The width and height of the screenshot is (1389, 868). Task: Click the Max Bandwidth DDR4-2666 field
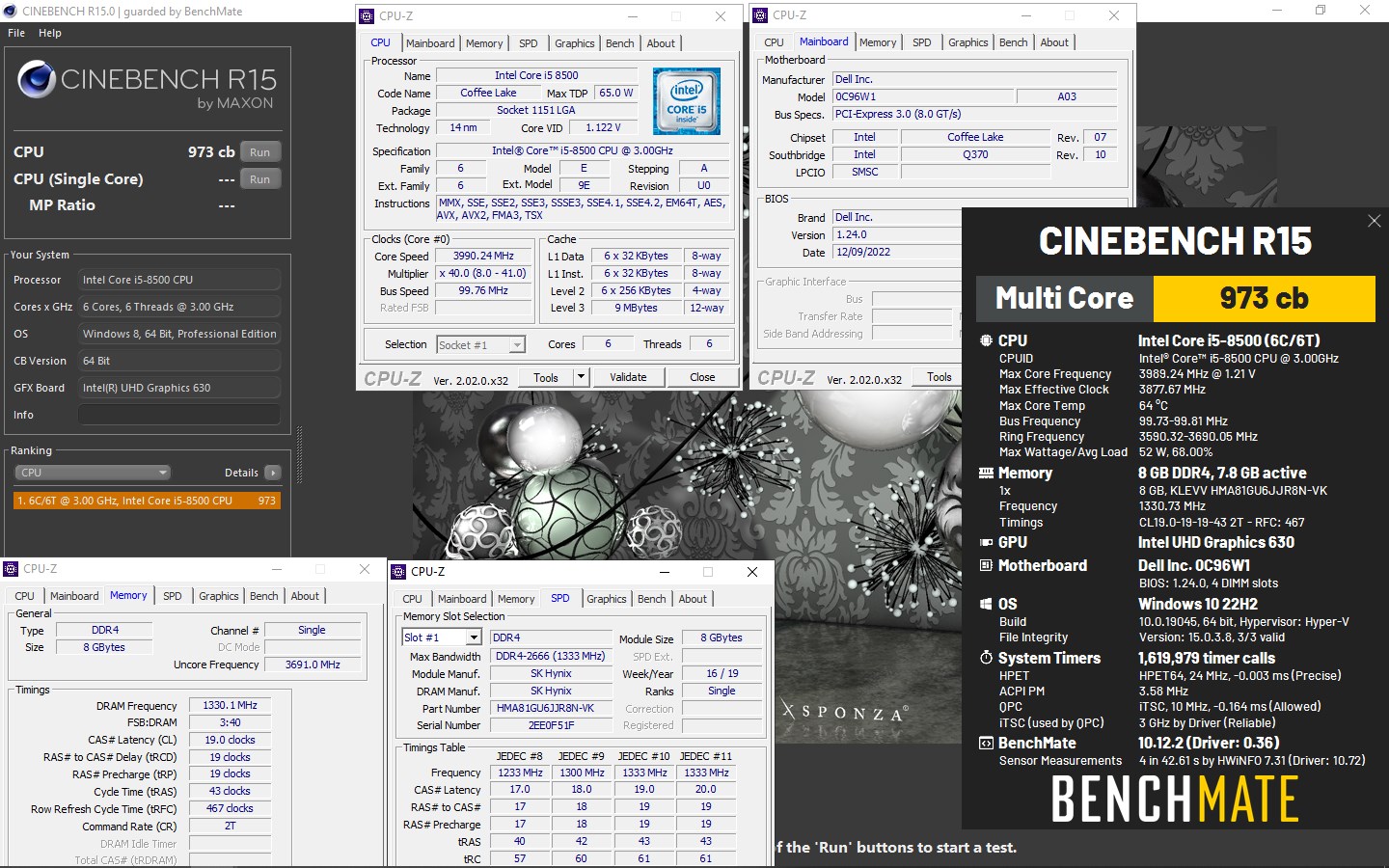[551, 656]
